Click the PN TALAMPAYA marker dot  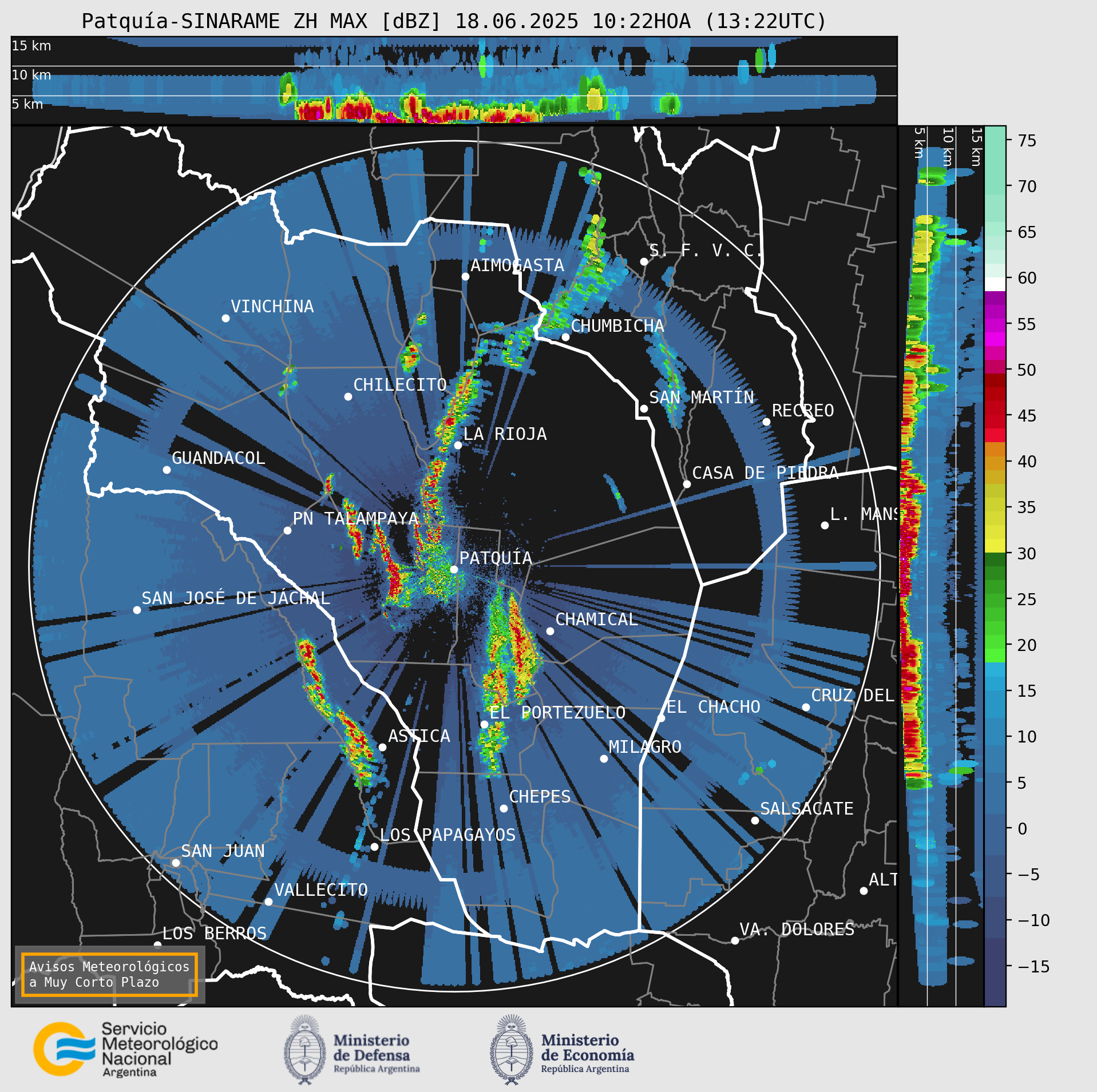click(287, 530)
